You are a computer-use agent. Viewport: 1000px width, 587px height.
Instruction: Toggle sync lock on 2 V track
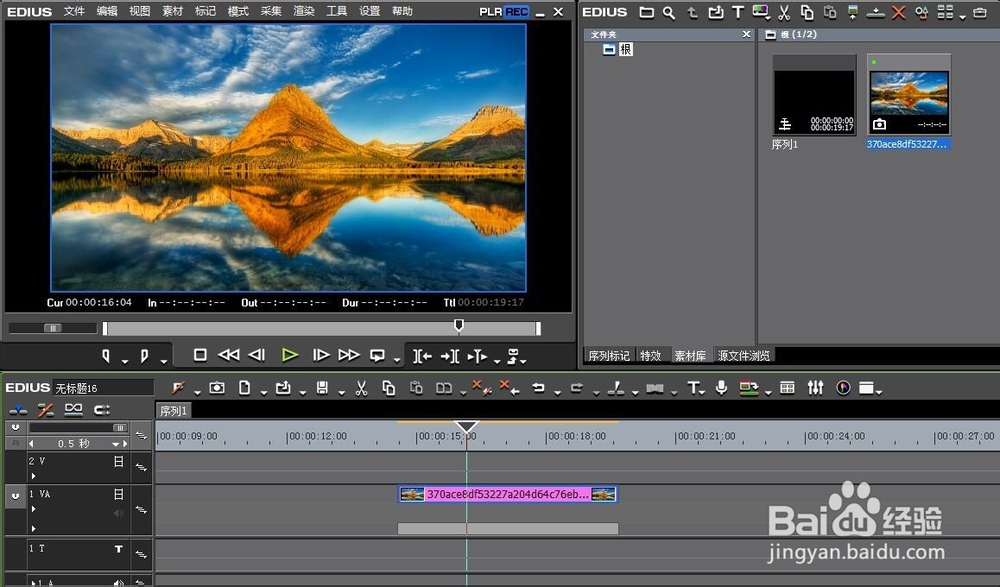(142, 468)
